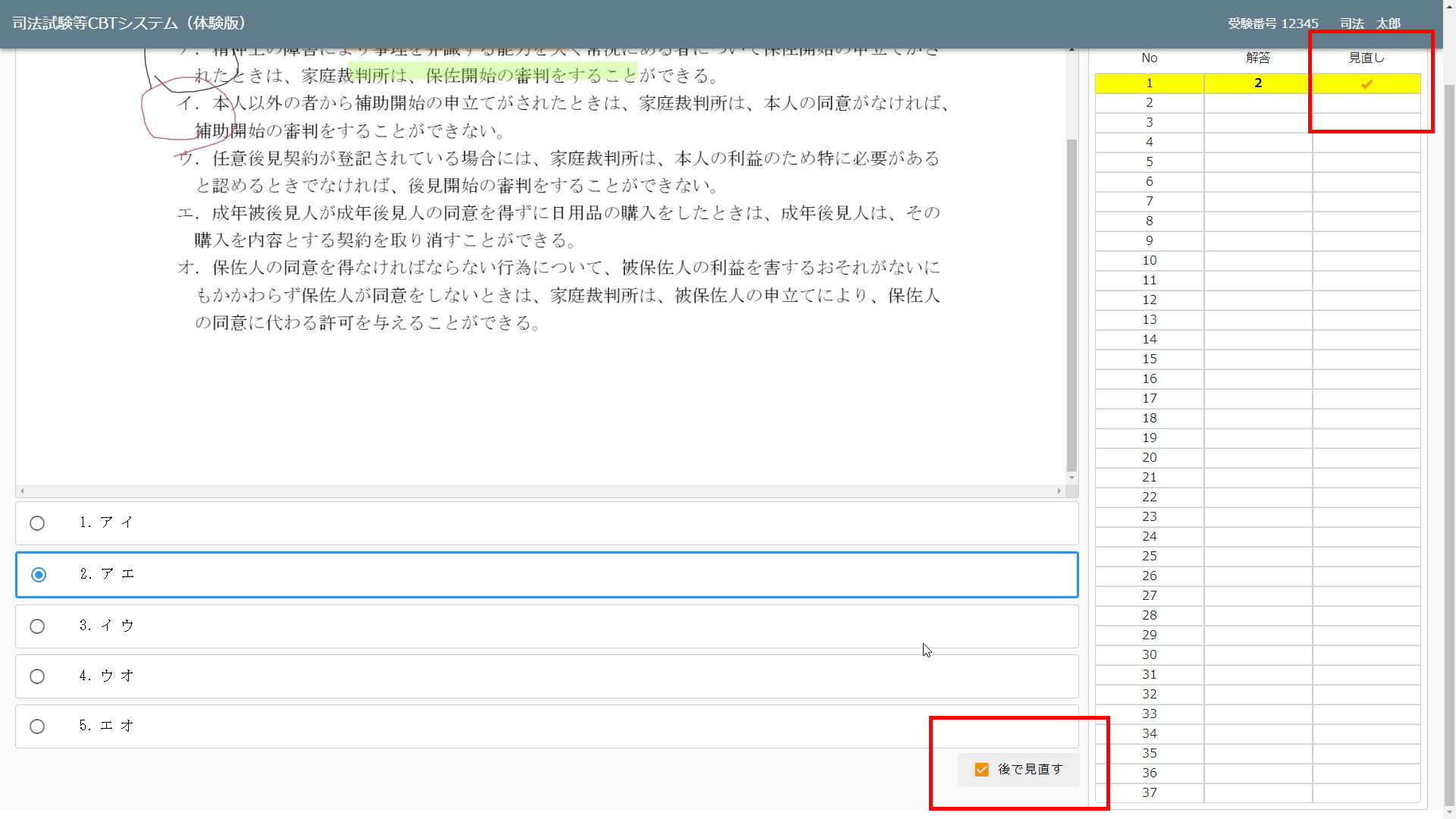Pick answer option 5. エ オ
Viewport: 1456px width, 819px height.
click(x=37, y=726)
